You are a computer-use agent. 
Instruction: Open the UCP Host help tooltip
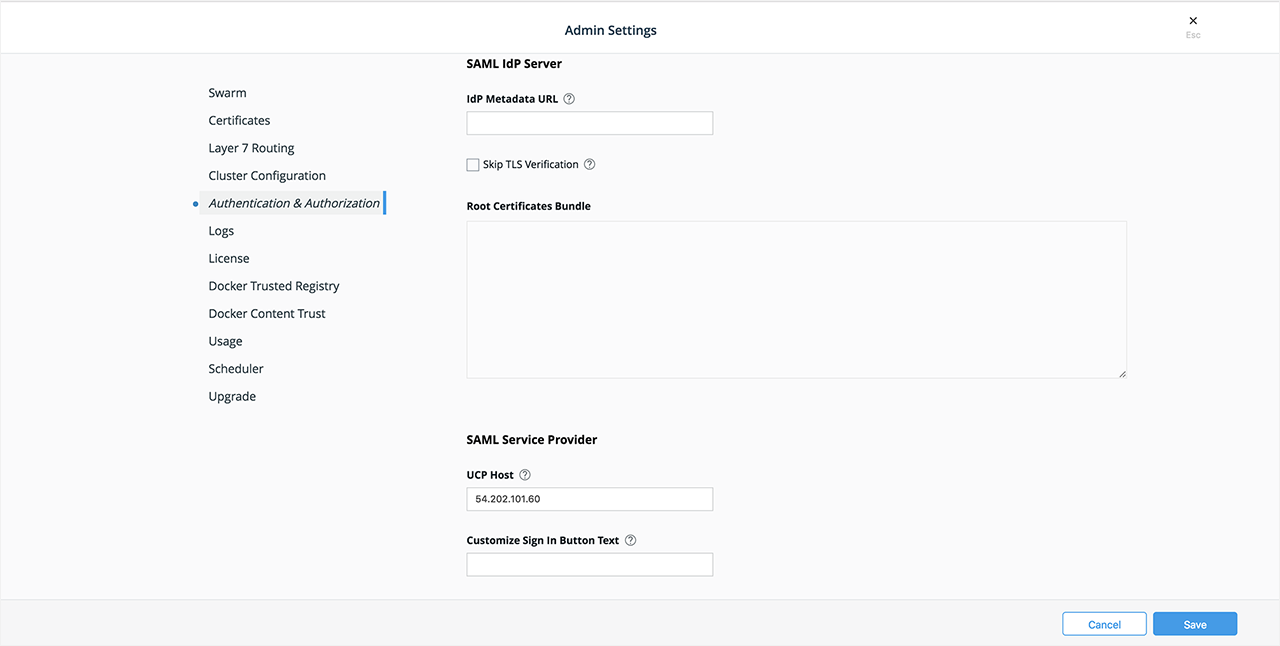coord(524,474)
